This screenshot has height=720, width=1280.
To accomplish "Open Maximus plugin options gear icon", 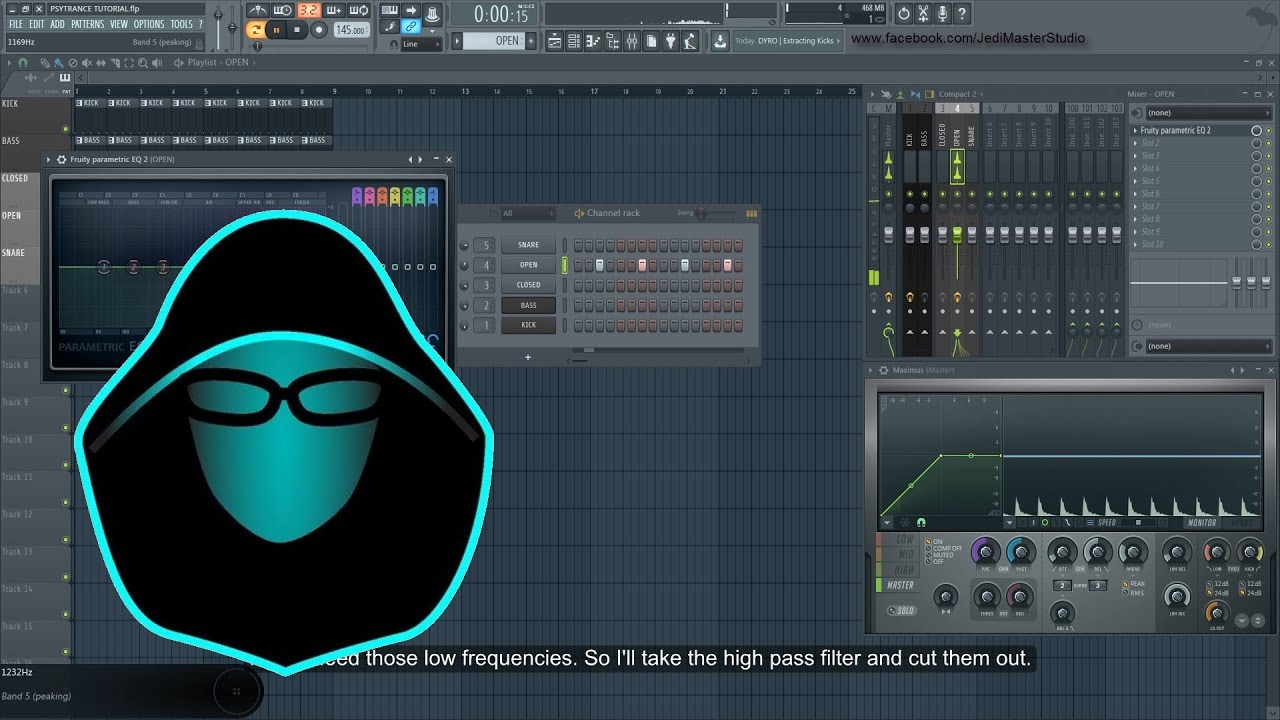I will click(x=883, y=371).
